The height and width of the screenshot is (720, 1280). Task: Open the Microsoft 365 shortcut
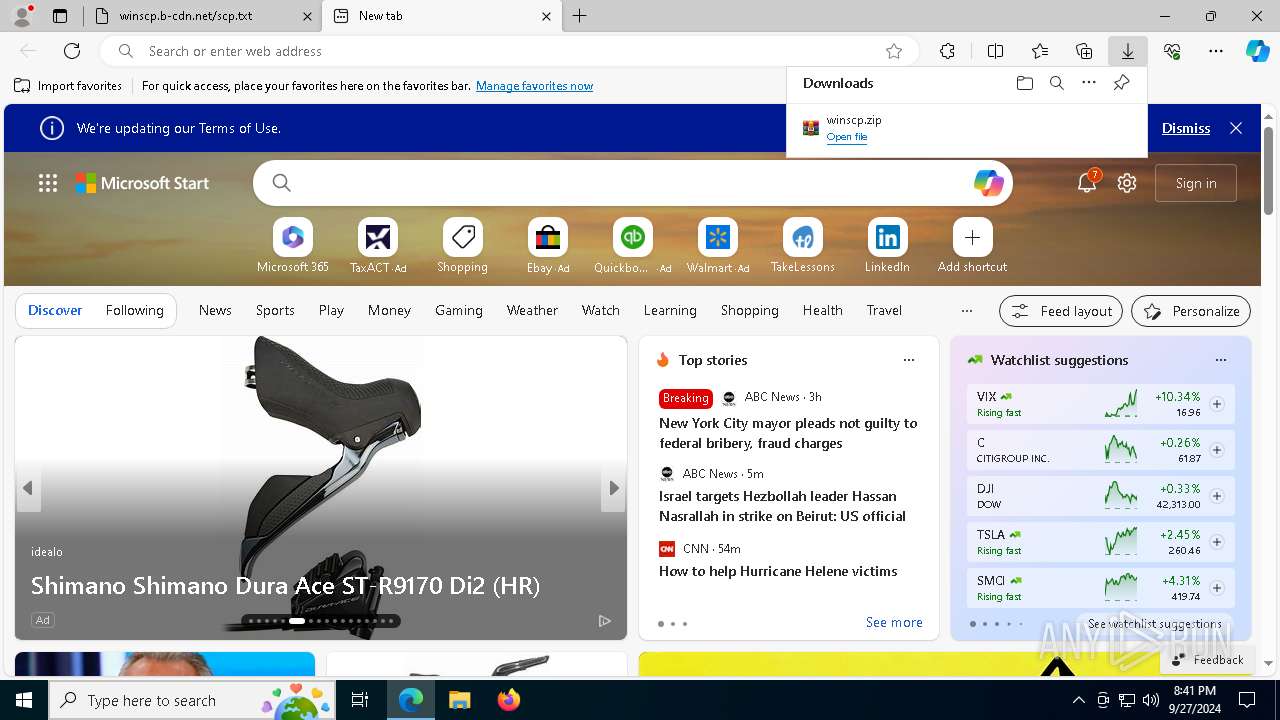[x=293, y=245]
